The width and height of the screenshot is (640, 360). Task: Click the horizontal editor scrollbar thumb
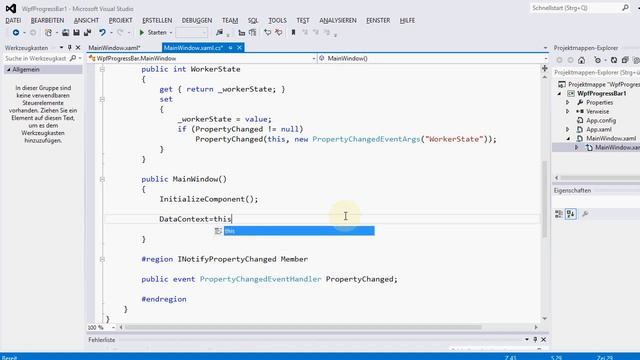coord(303,327)
